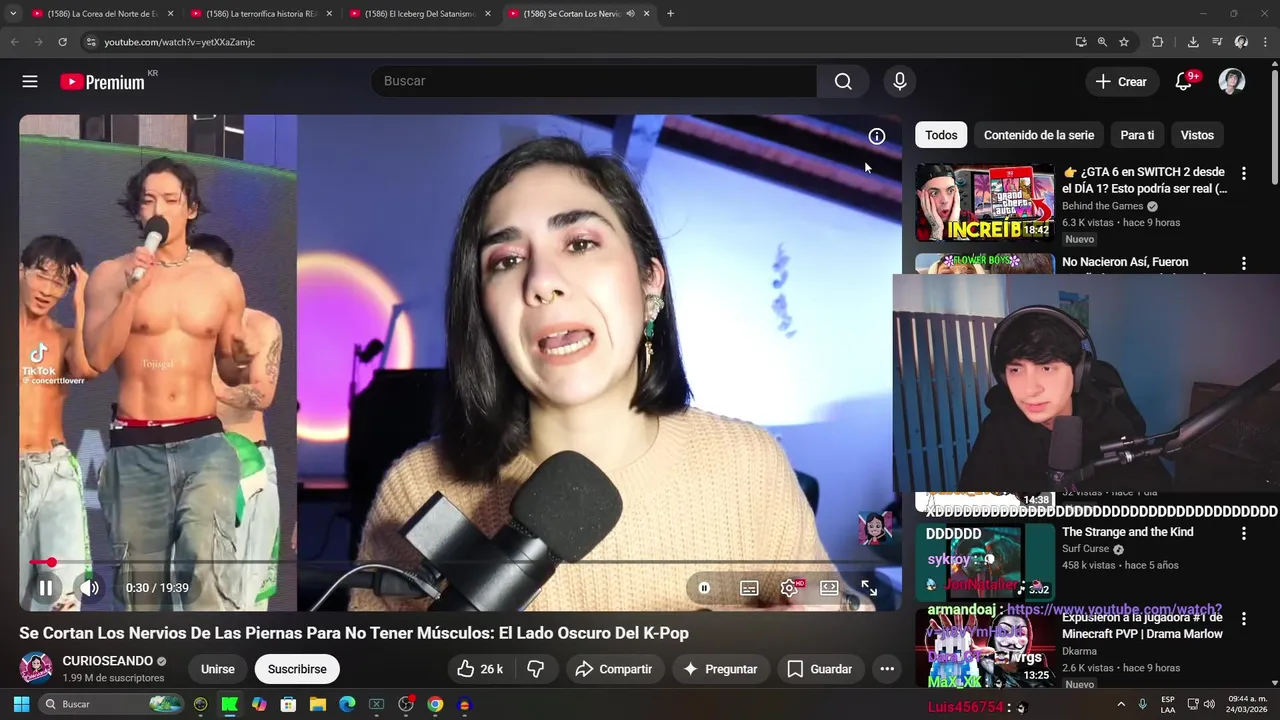
Task: Open Chrome extensions puzzle icon
Action: pos(1158,42)
